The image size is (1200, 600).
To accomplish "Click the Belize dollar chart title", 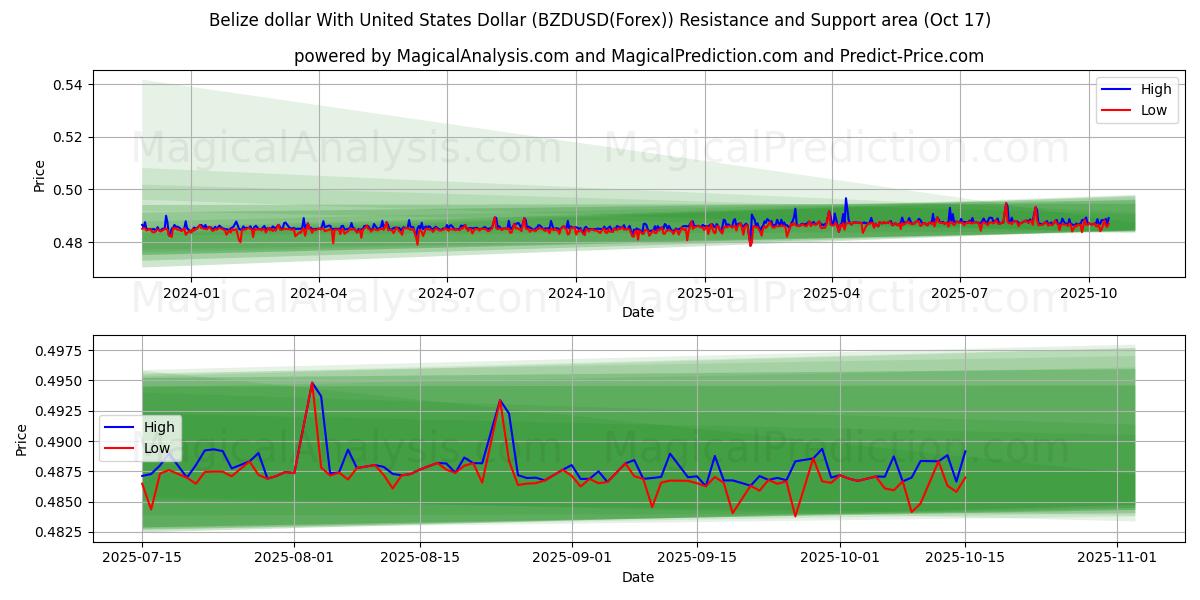I will 600,20.
